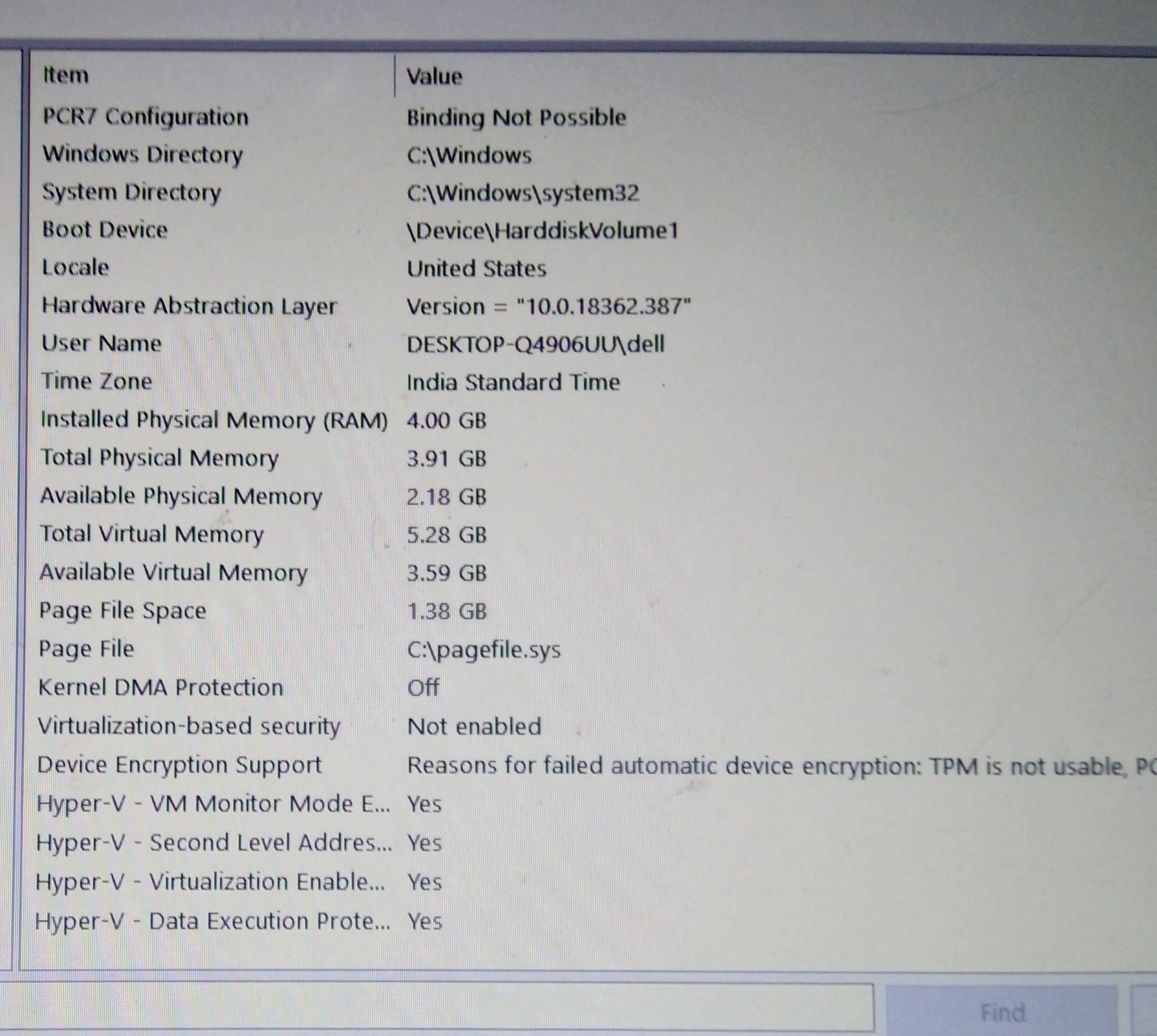Click the Item column header
The height and width of the screenshot is (1036, 1157).
pos(211,75)
